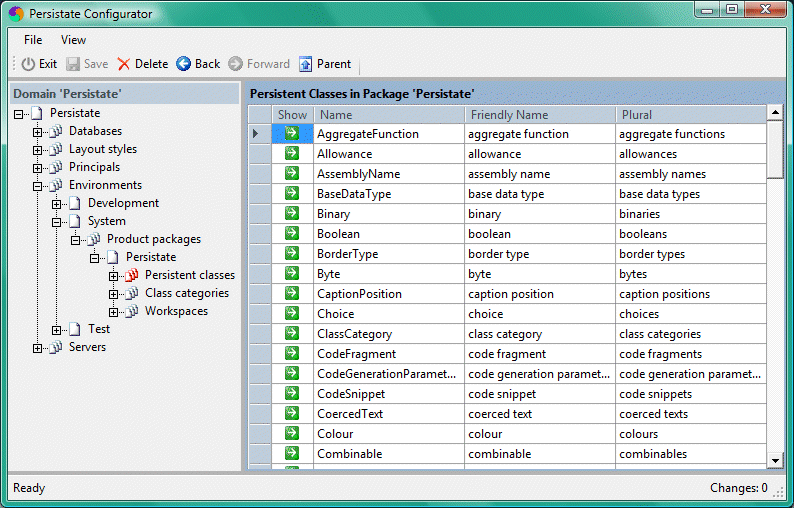Expand the Development environment node
Screen dimensions: 794x508
(56, 204)
